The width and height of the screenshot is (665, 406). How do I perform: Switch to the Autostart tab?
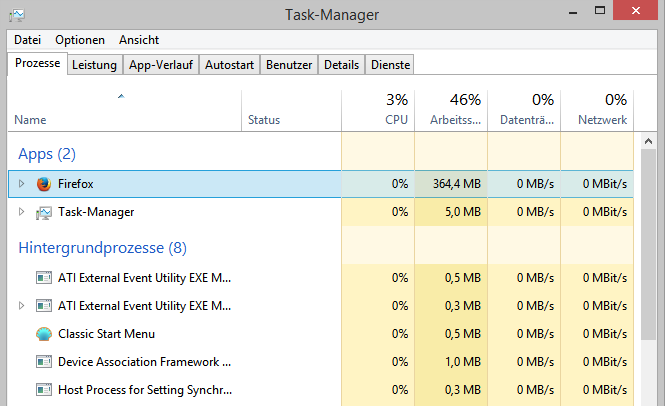pyautogui.click(x=229, y=64)
